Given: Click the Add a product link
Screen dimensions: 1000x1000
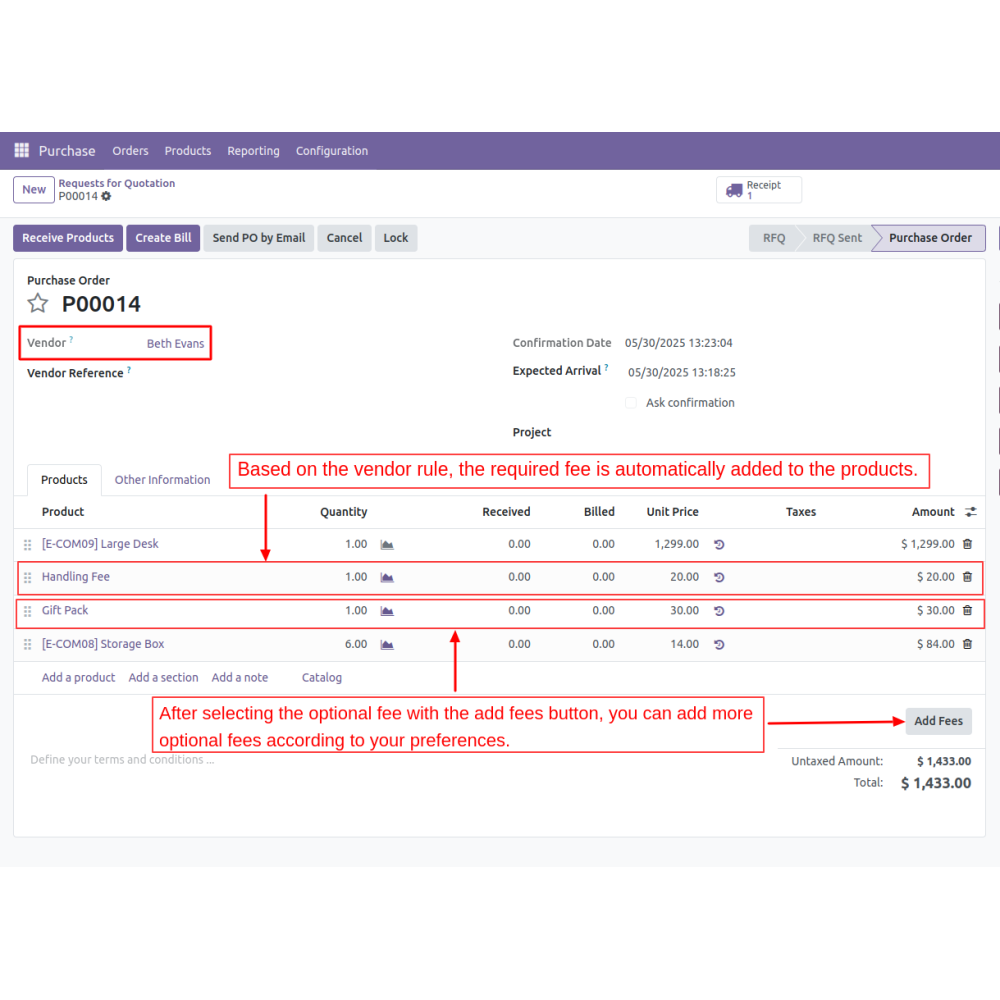Looking at the screenshot, I should [x=78, y=678].
